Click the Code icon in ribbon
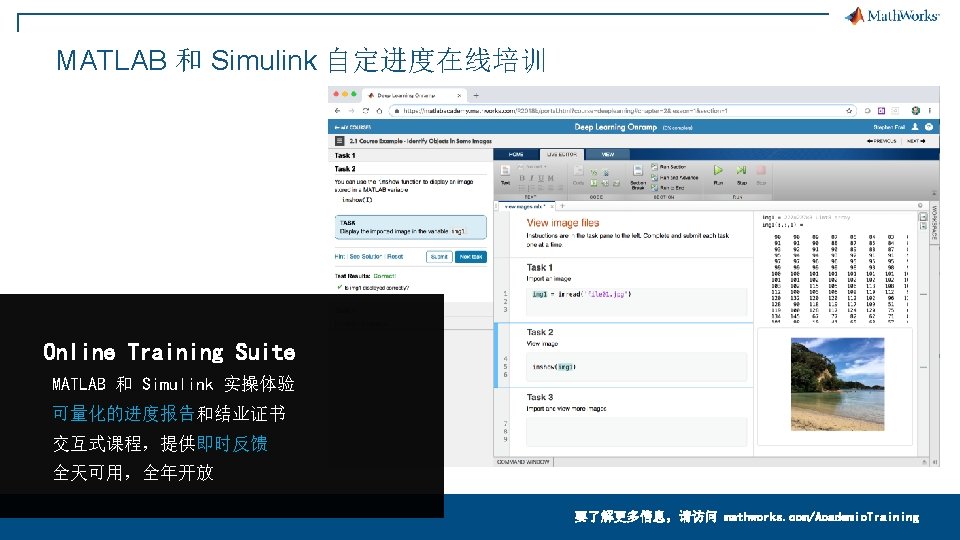This screenshot has width=960, height=540. pos(578,175)
